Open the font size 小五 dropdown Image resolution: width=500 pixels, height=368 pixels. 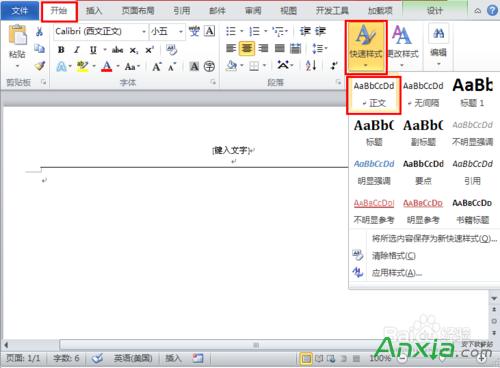tap(181, 32)
